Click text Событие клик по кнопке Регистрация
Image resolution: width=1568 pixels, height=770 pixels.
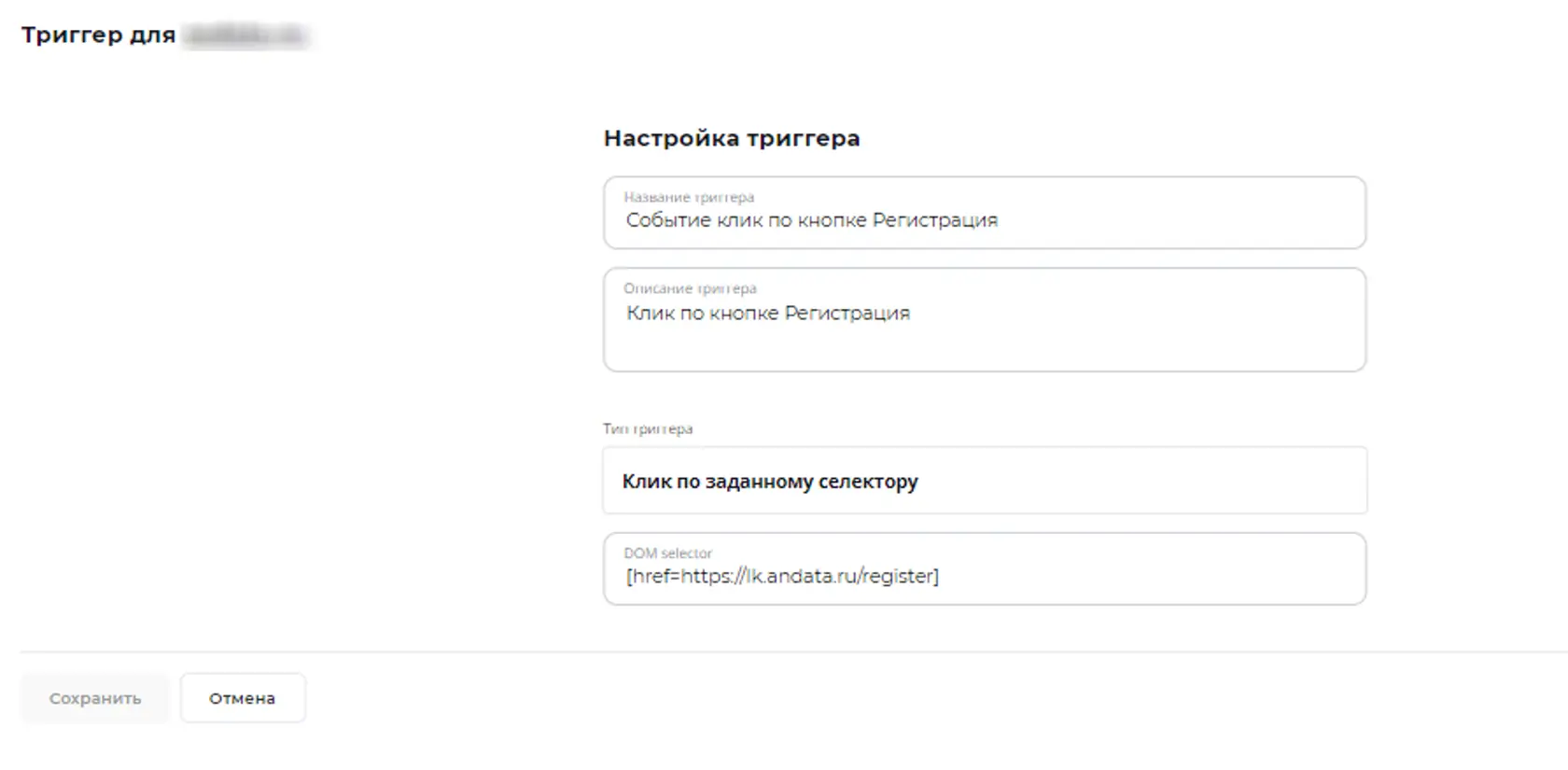coord(812,220)
